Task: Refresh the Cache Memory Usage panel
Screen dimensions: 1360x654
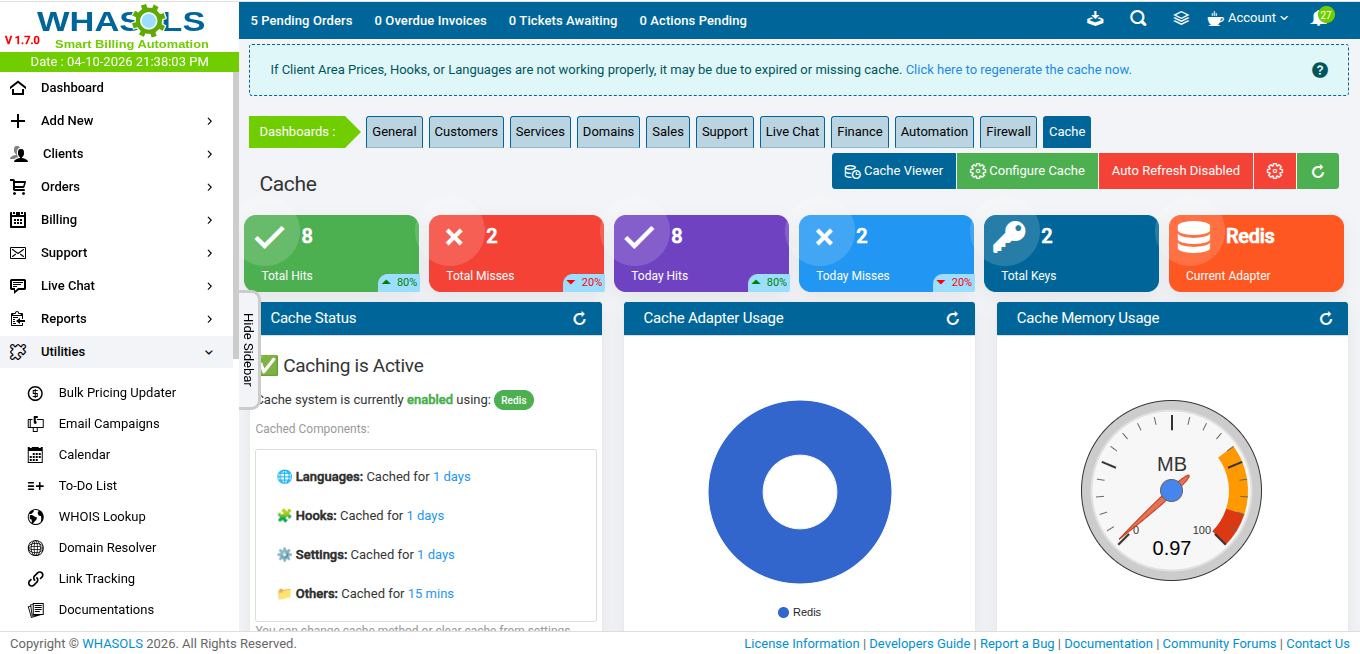Action: point(1326,319)
